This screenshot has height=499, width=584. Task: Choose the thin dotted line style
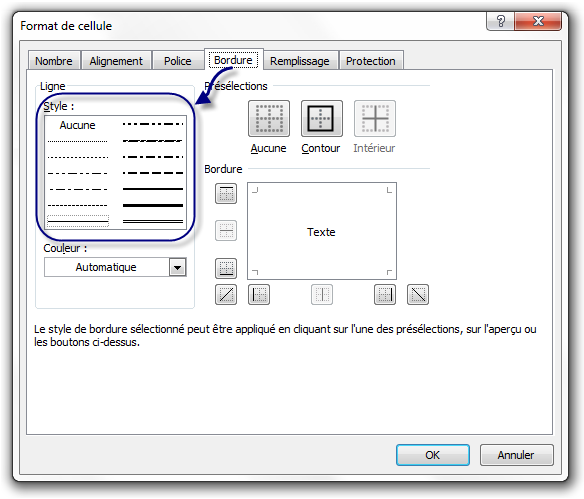[77, 158]
